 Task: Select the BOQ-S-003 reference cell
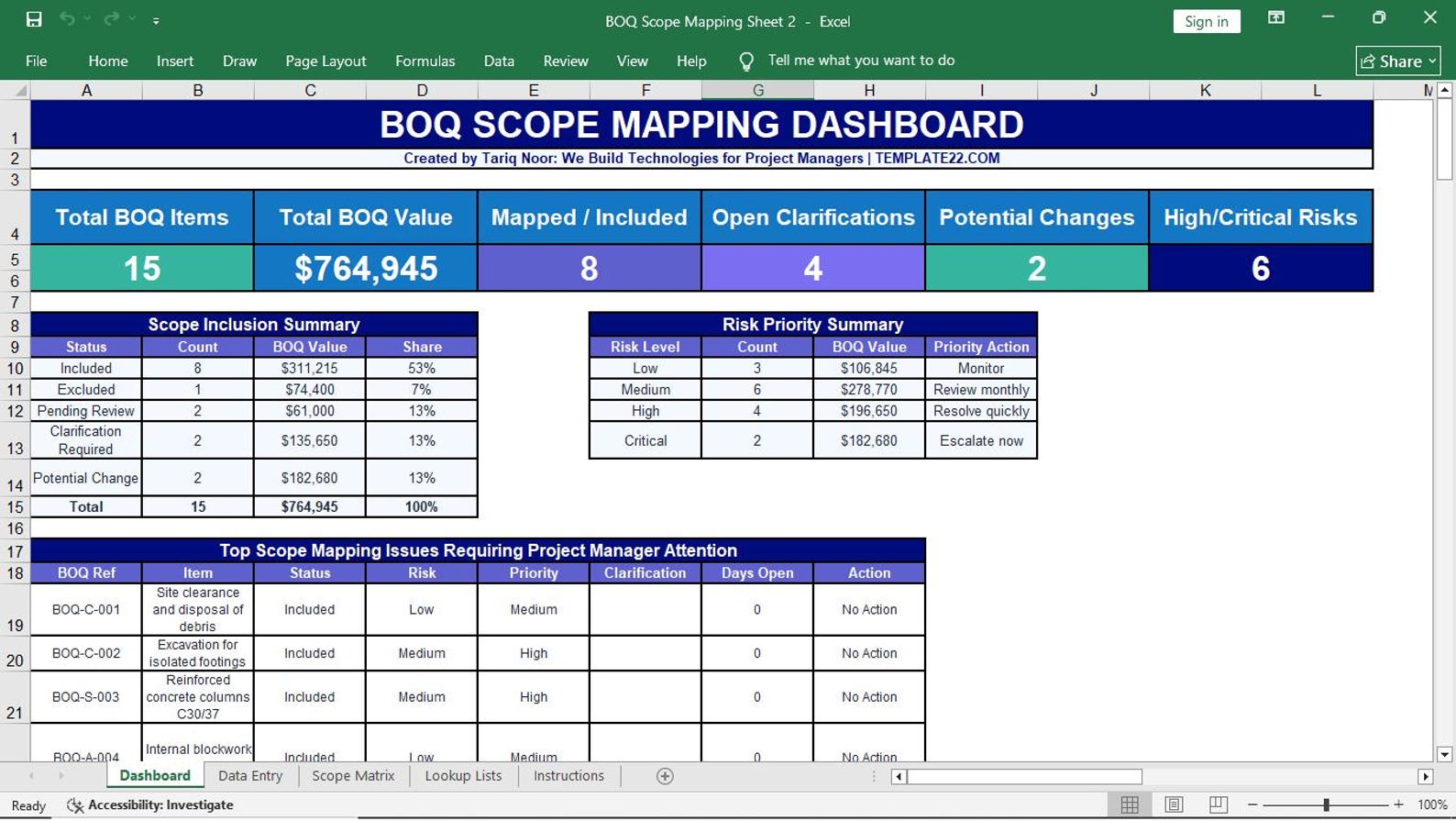86,697
